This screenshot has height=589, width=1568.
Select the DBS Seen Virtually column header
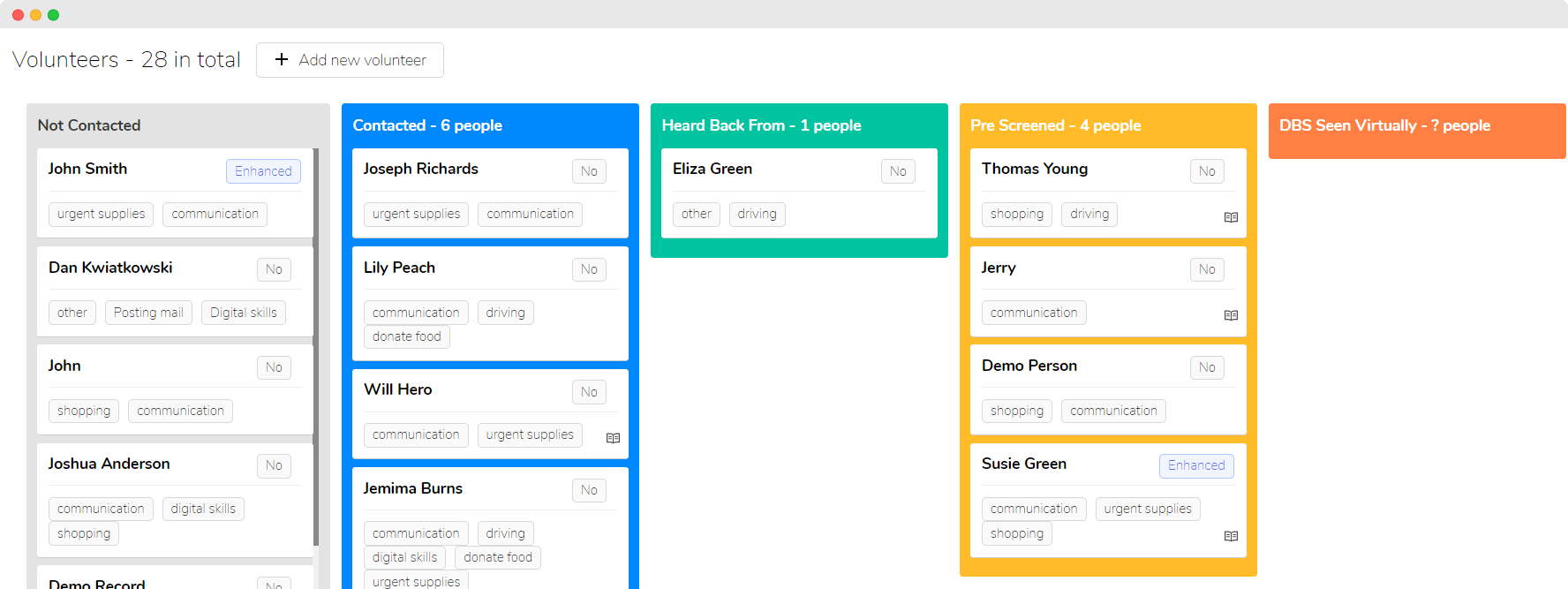(1384, 125)
